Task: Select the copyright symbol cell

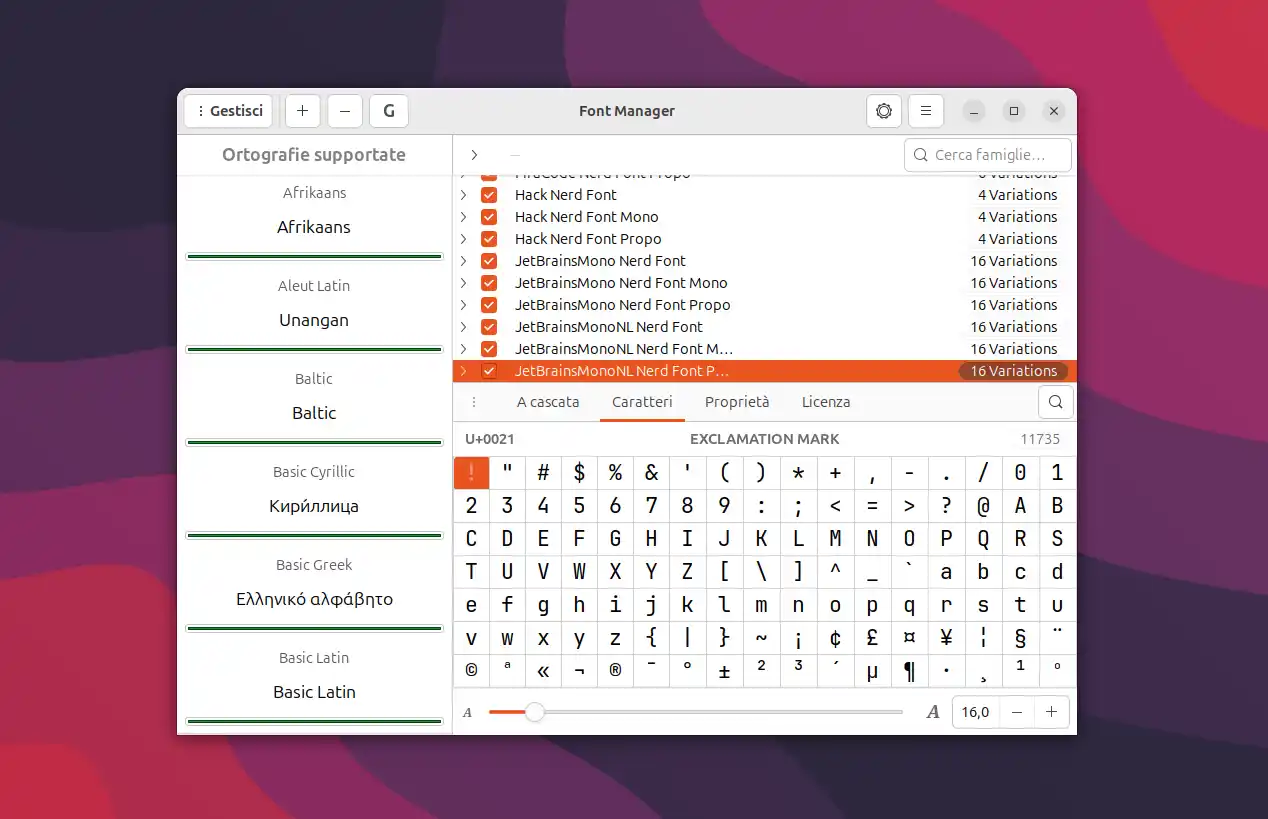Action: tap(471, 671)
